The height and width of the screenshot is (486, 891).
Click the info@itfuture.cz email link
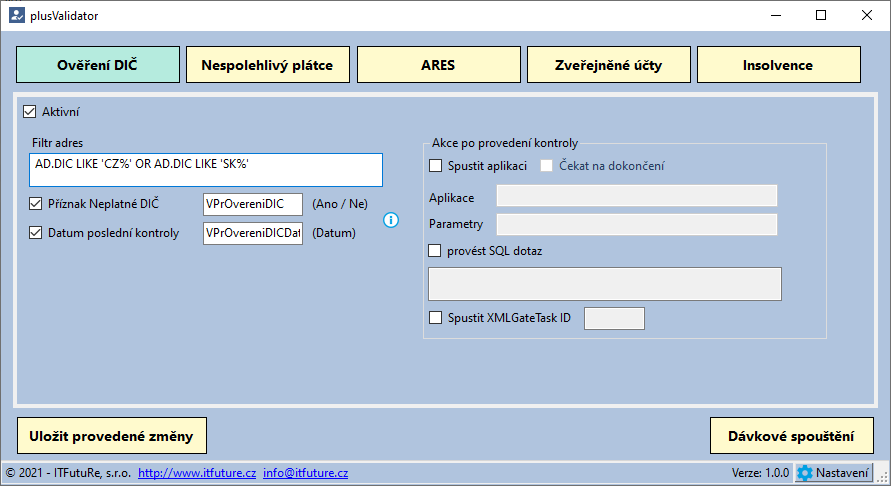click(306, 473)
